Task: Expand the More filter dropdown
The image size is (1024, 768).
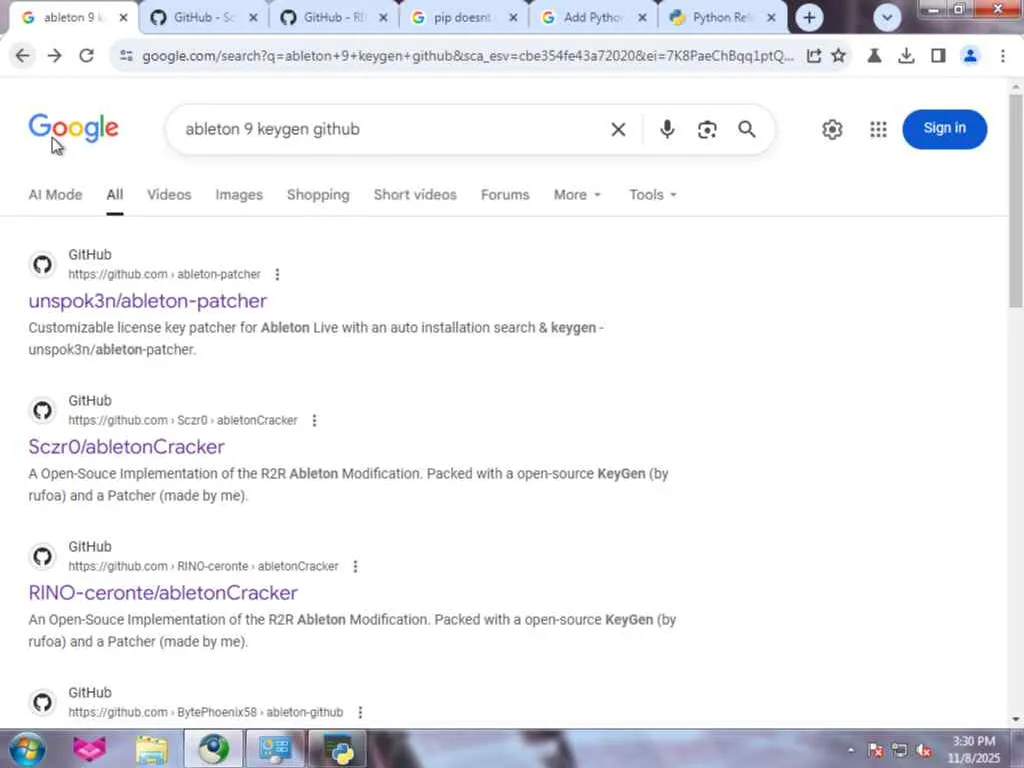Action: point(577,195)
